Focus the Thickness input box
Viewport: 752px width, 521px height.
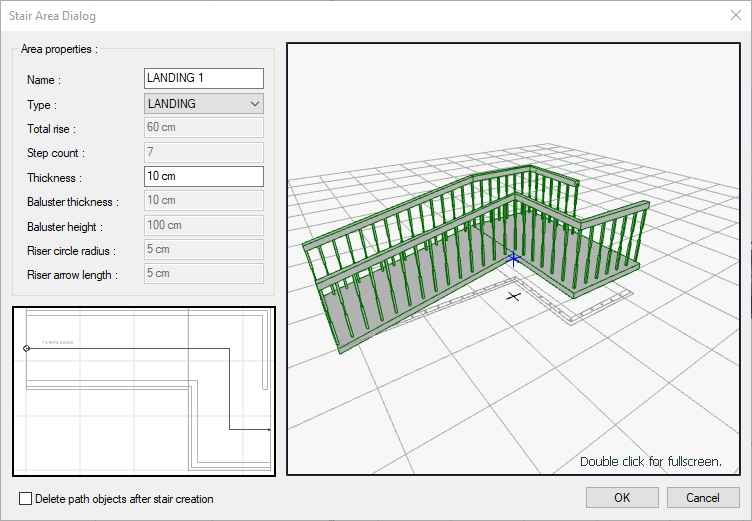pos(204,177)
